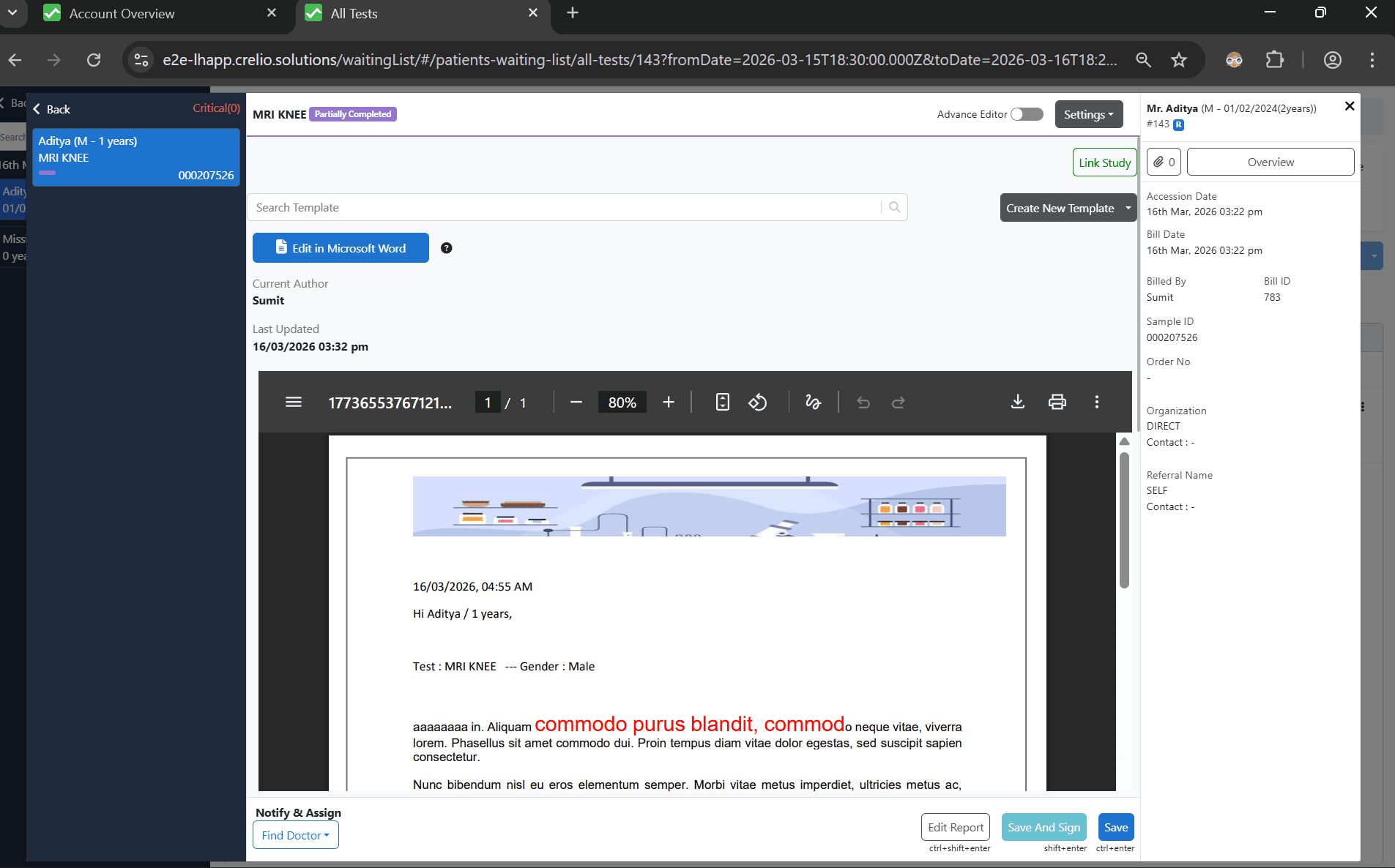
Task: View site information icon in address bar
Action: pyautogui.click(x=141, y=60)
